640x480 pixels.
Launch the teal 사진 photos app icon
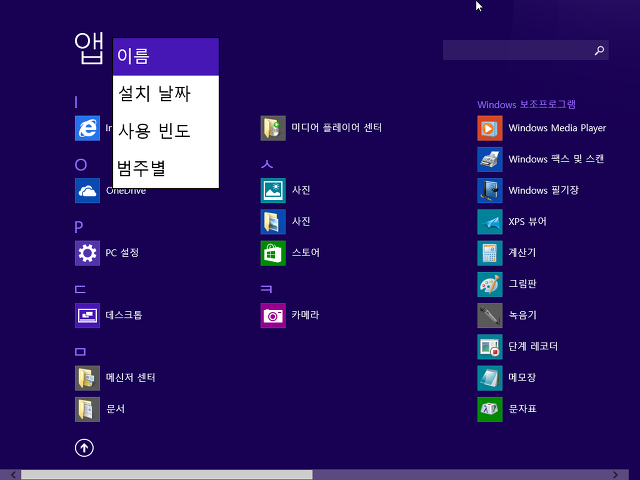273,191
